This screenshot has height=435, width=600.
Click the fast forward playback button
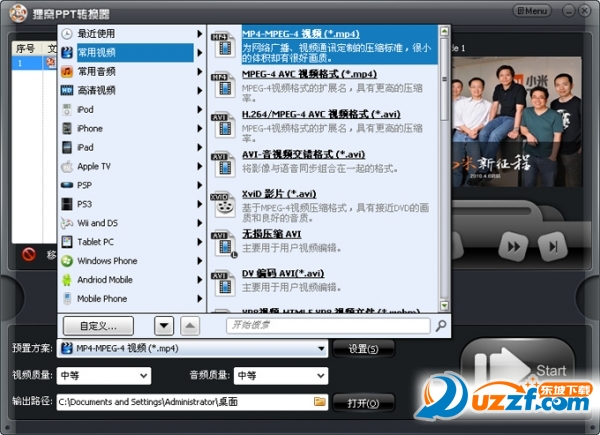pos(514,247)
